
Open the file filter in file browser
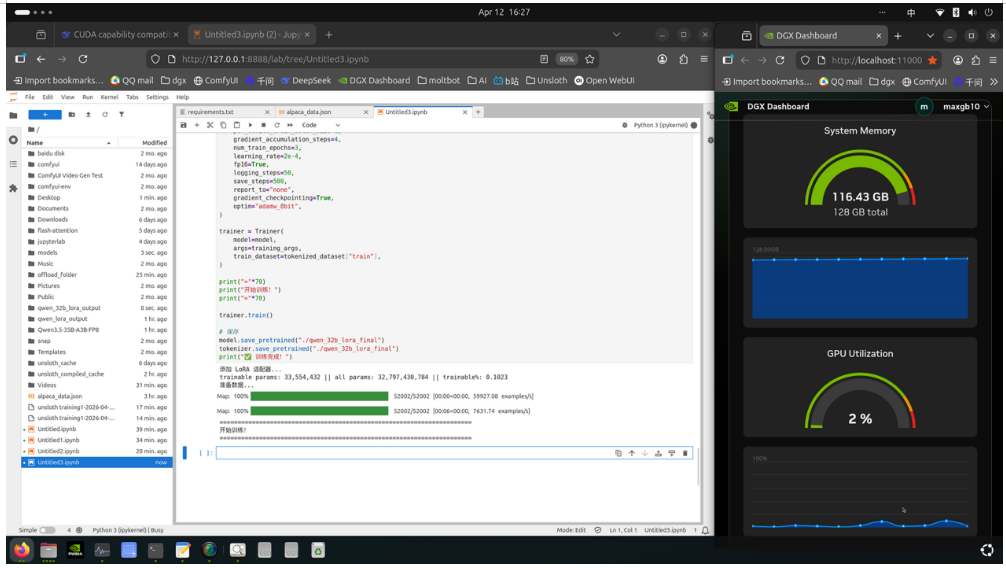121,115
